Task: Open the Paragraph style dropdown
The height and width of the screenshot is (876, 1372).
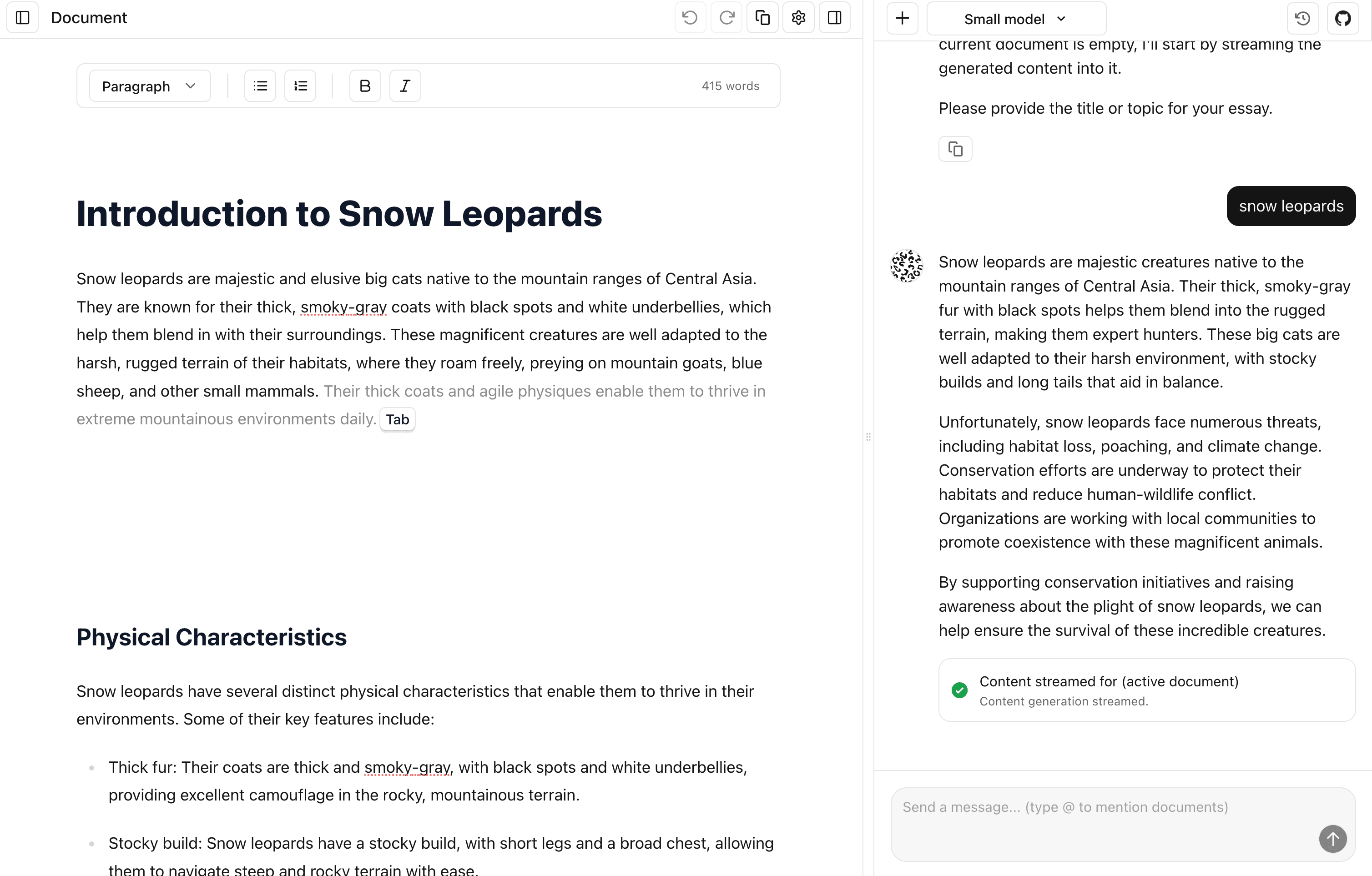Action: tap(149, 86)
